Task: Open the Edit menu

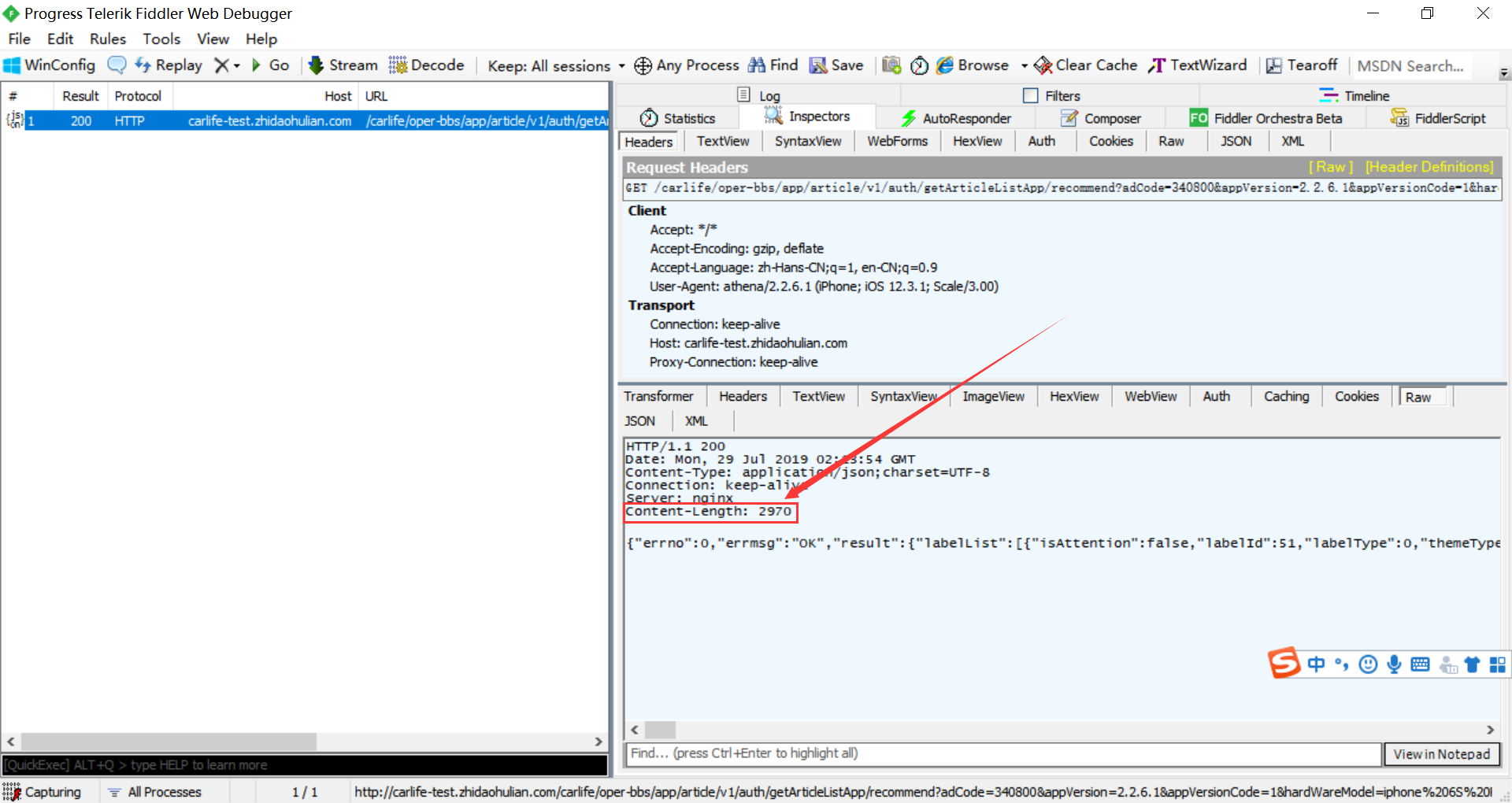Action: [60, 39]
